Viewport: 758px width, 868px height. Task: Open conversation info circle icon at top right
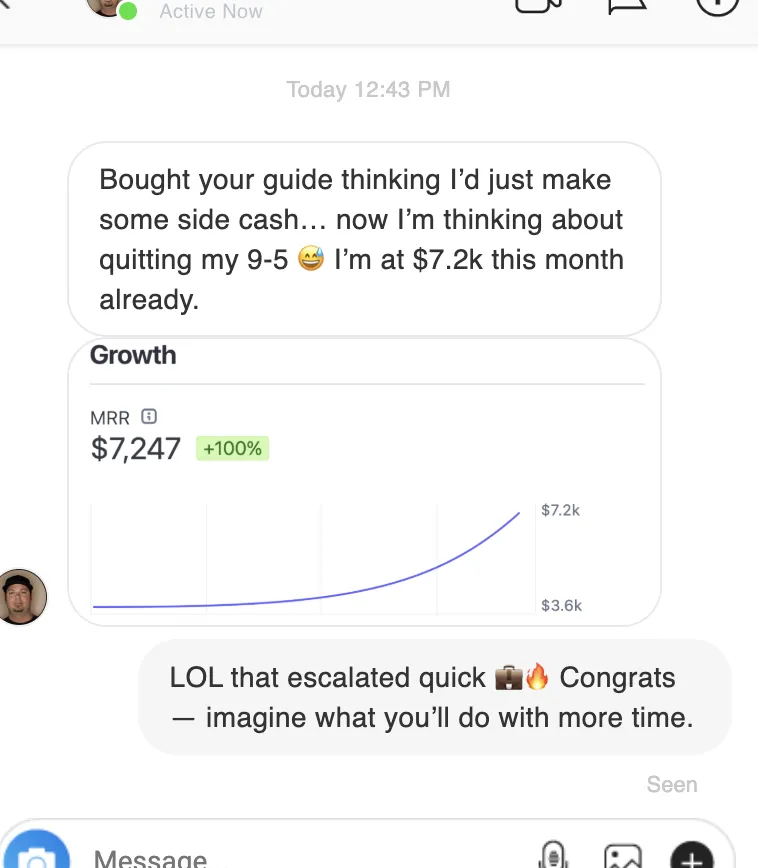pos(717,6)
